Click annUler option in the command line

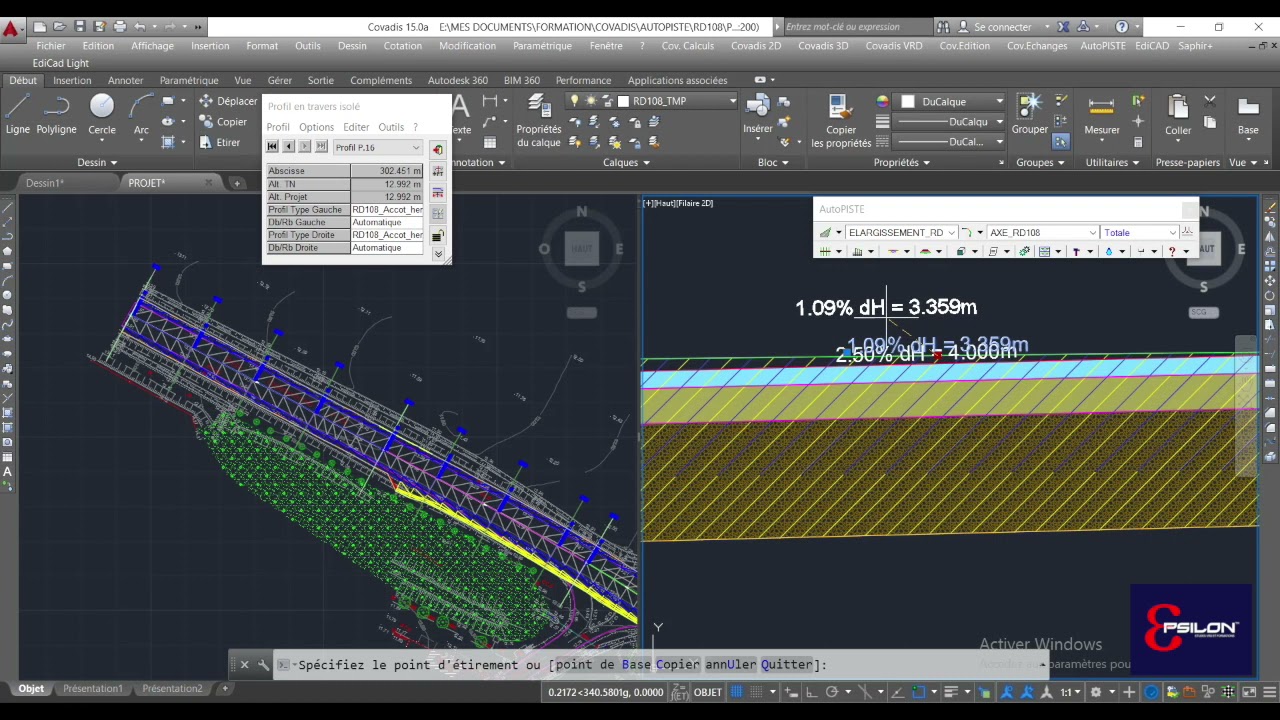(730, 664)
